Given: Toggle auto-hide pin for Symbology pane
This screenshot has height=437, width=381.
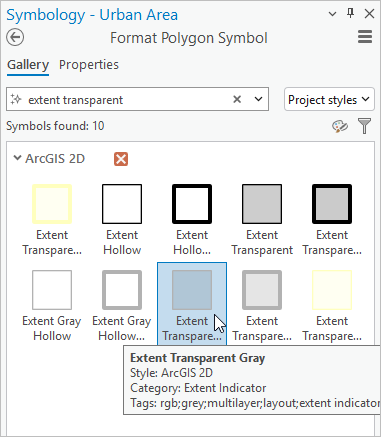Looking at the screenshot, I should click(350, 13).
